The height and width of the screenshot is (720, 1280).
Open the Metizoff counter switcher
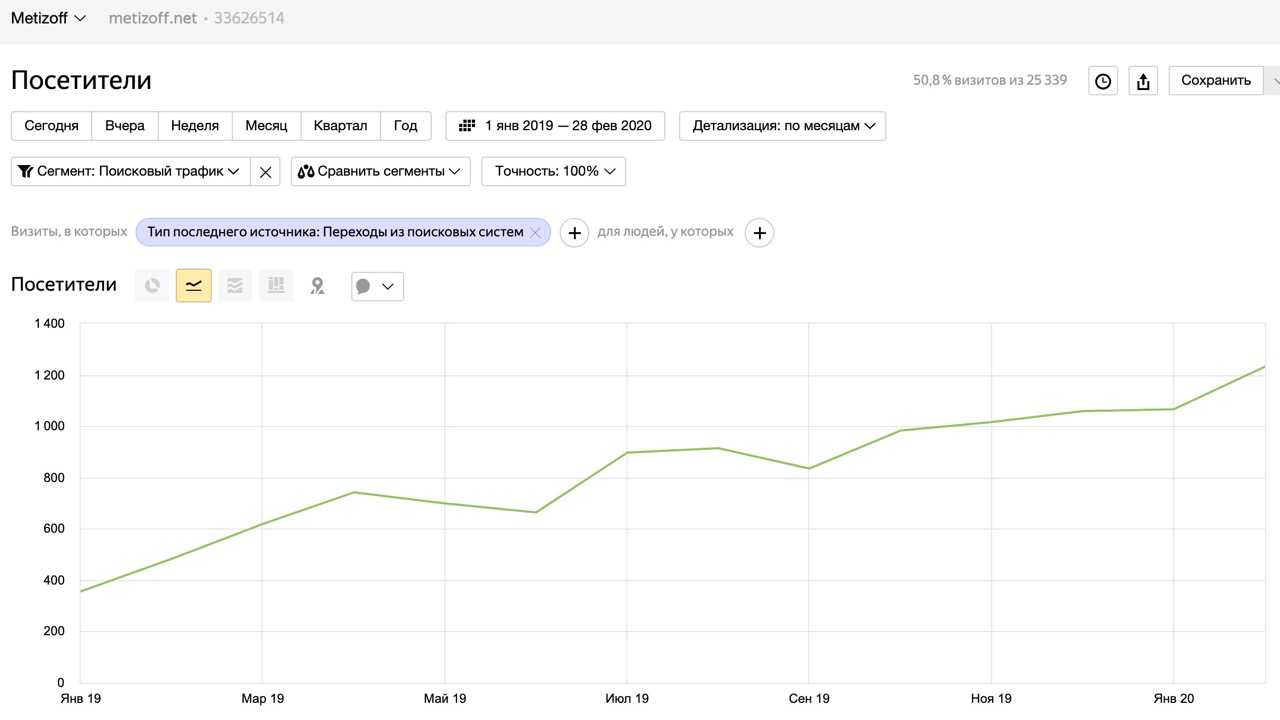pyautogui.click(x=48, y=18)
